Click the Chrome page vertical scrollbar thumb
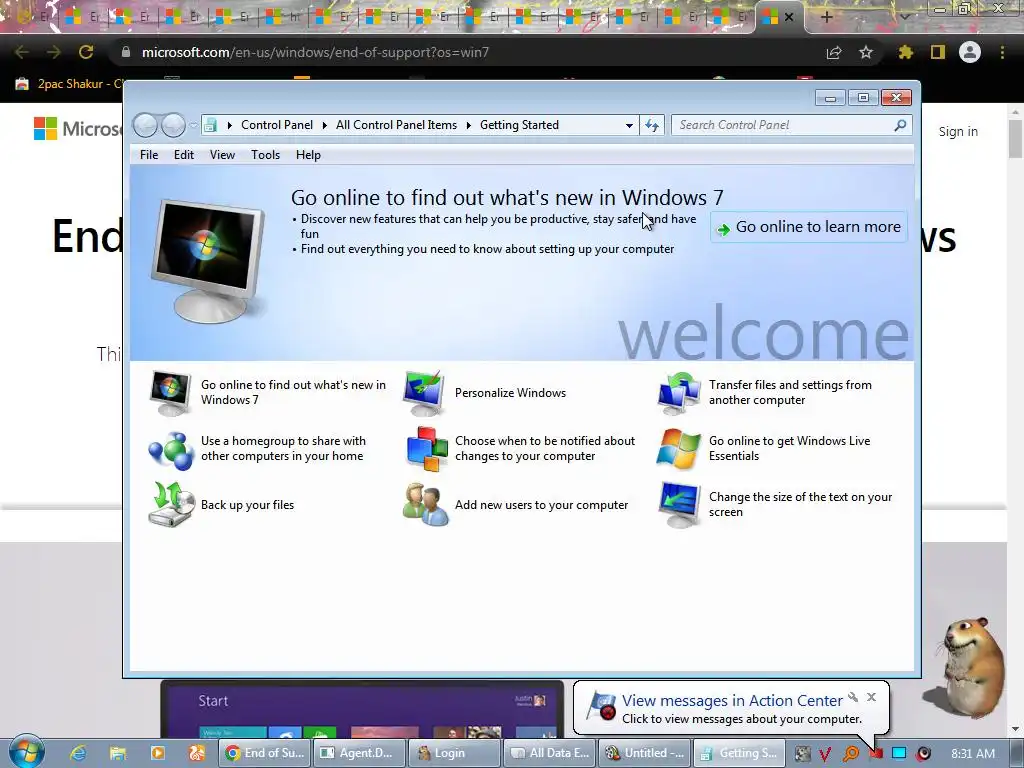 (1015, 138)
